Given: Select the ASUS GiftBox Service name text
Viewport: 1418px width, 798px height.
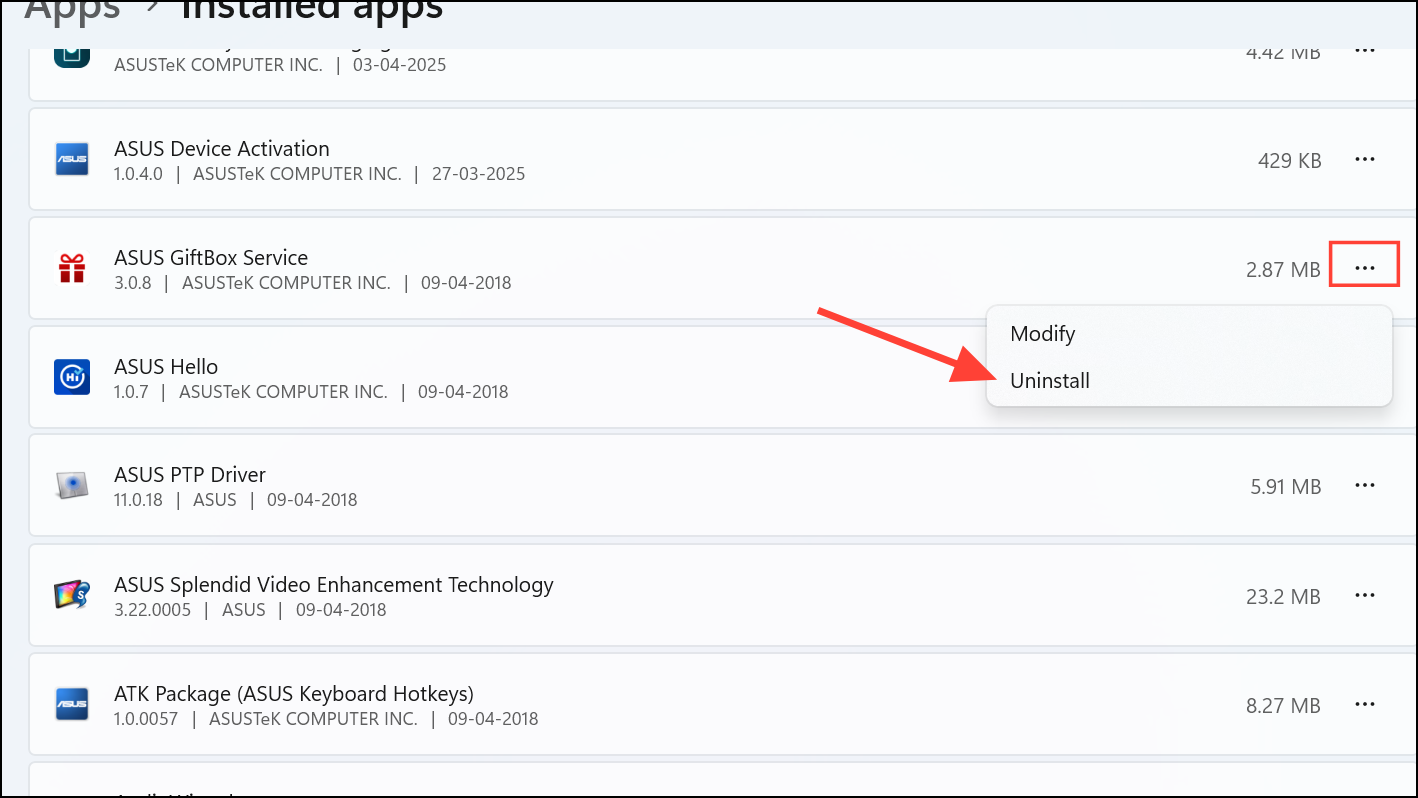Looking at the screenshot, I should (211, 258).
